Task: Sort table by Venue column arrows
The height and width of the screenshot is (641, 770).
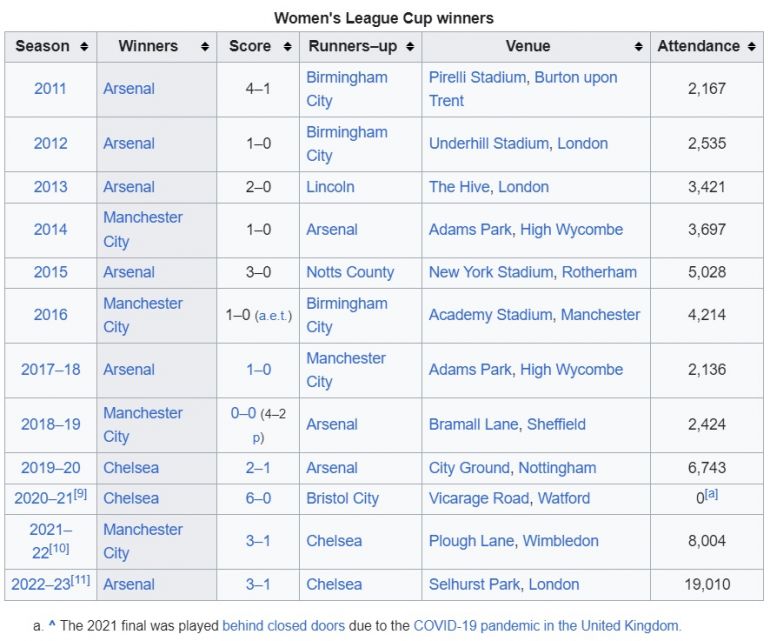Action: click(x=638, y=47)
